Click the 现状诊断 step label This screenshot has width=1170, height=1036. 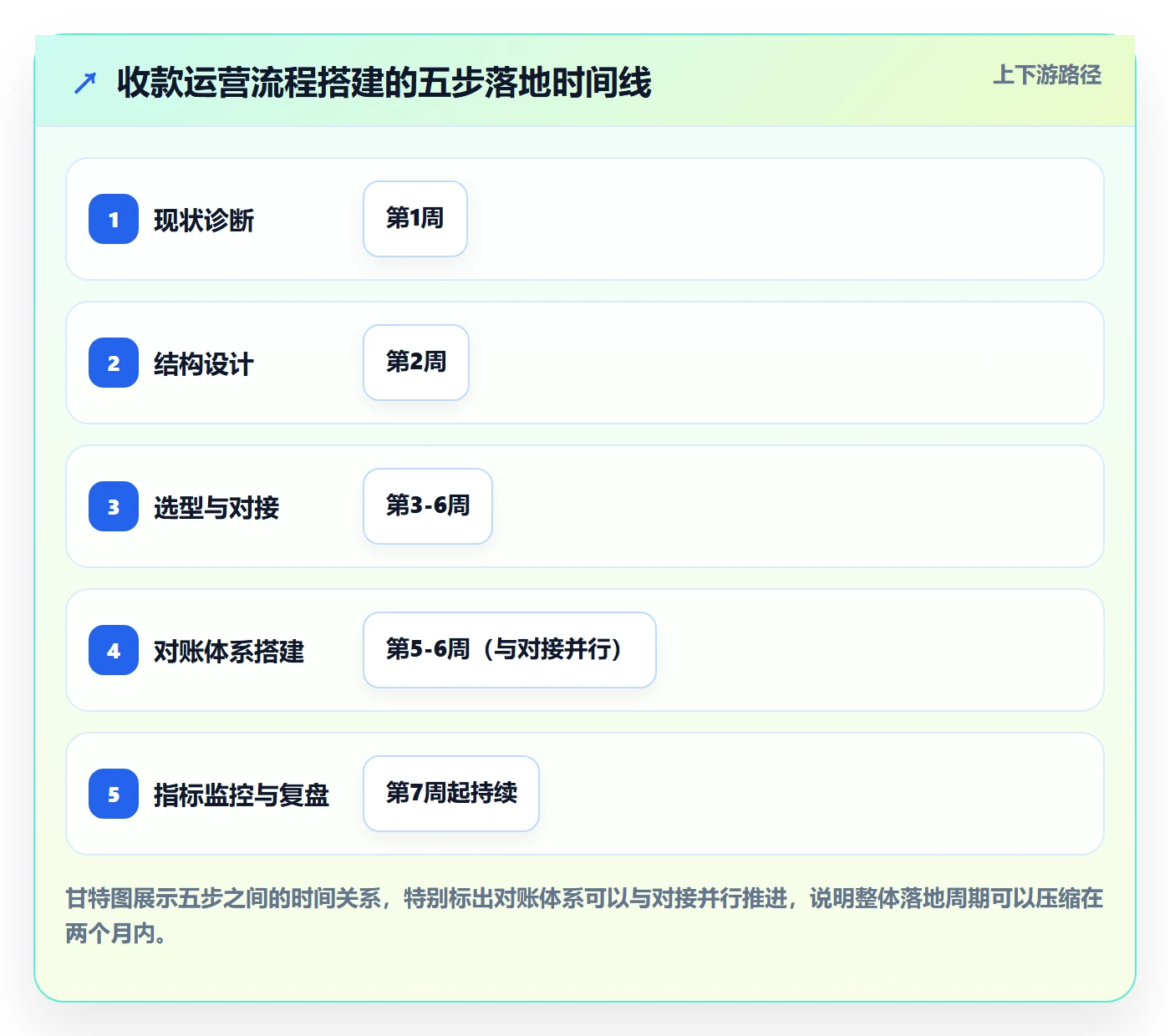pos(204,221)
